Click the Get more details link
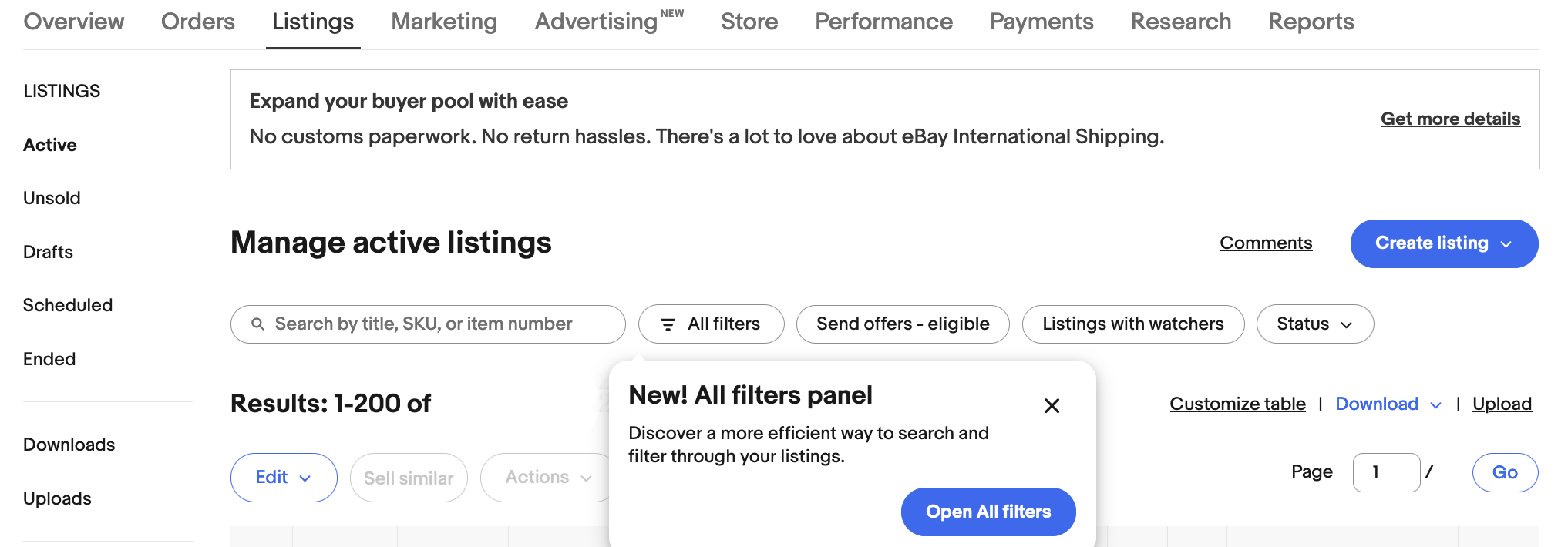Viewport: 1568px width, 547px height. (1450, 119)
